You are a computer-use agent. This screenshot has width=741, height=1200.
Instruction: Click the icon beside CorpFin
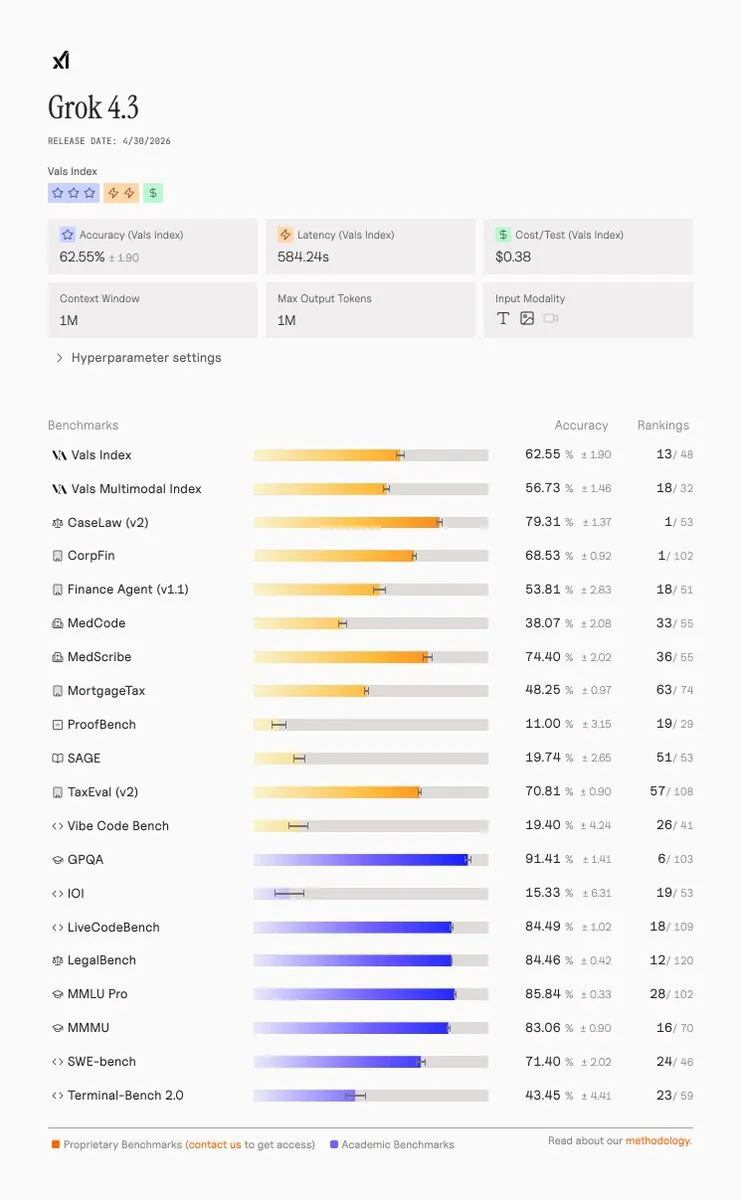pos(57,556)
